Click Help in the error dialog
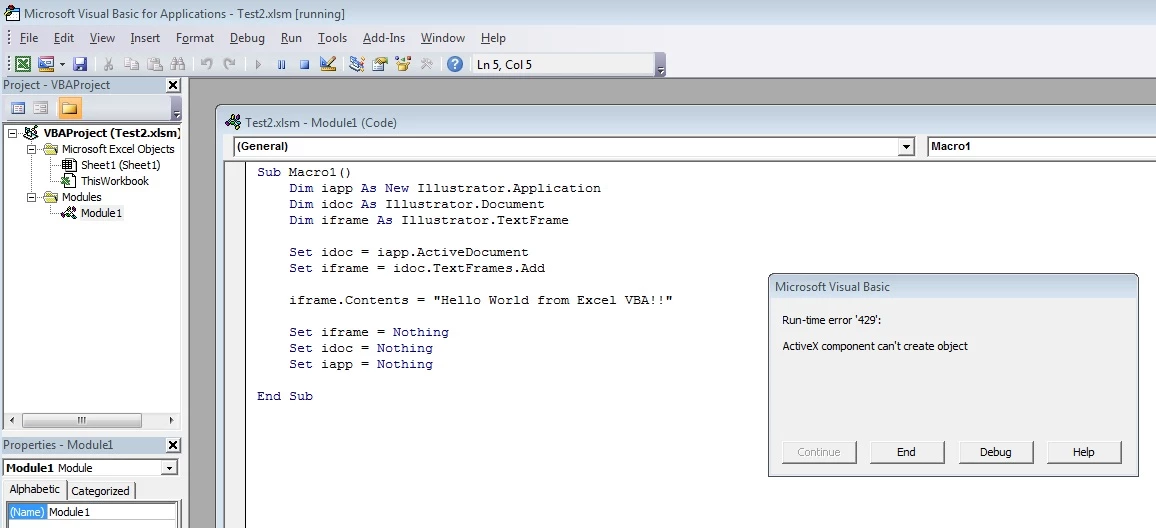 [x=1084, y=452]
